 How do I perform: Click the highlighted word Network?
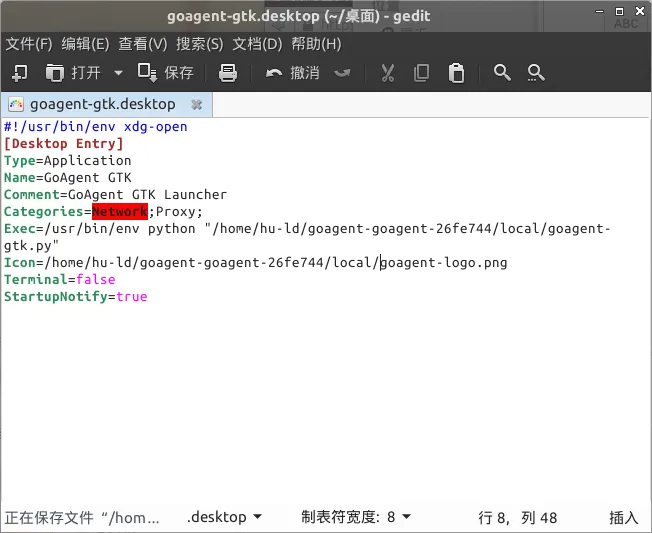[120, 212]
